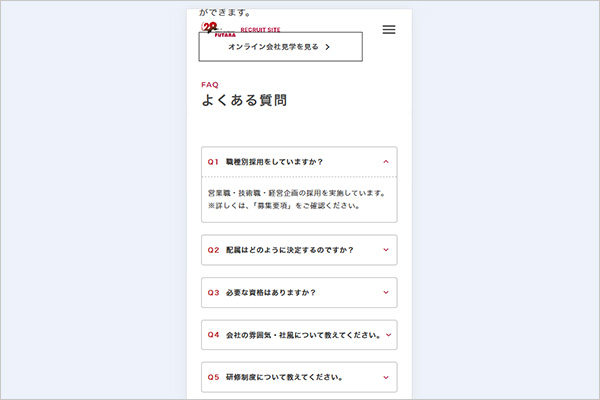This screenshot has width=600, height=400.
Task: Click the arrow inside online tour button
Action: coord(327,47)
